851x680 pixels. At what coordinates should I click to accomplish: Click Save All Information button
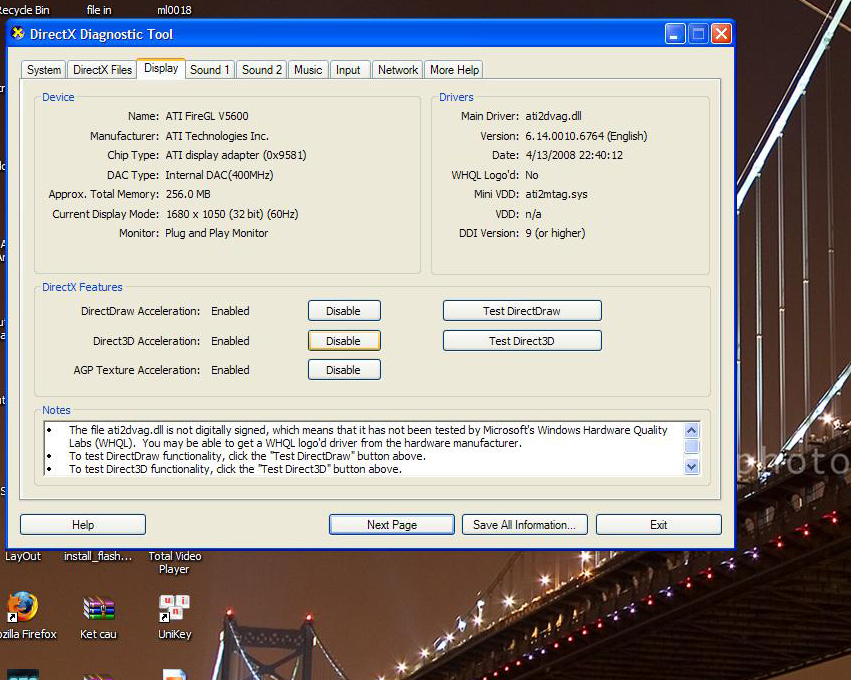click(525, 525)
